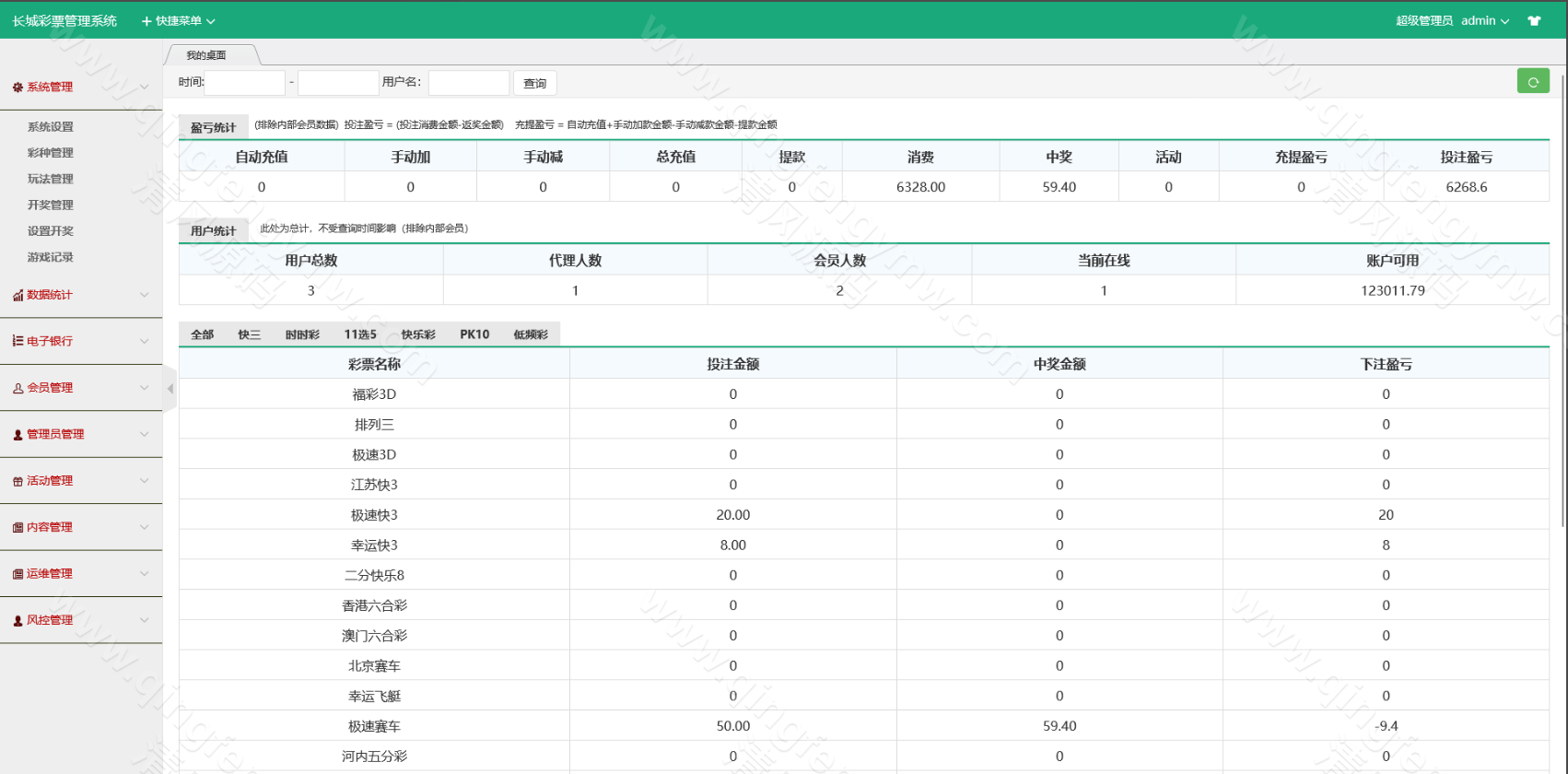Open 彩种管理 in the sidebar
Viewport: 1568px width, 774px height.
51,153
